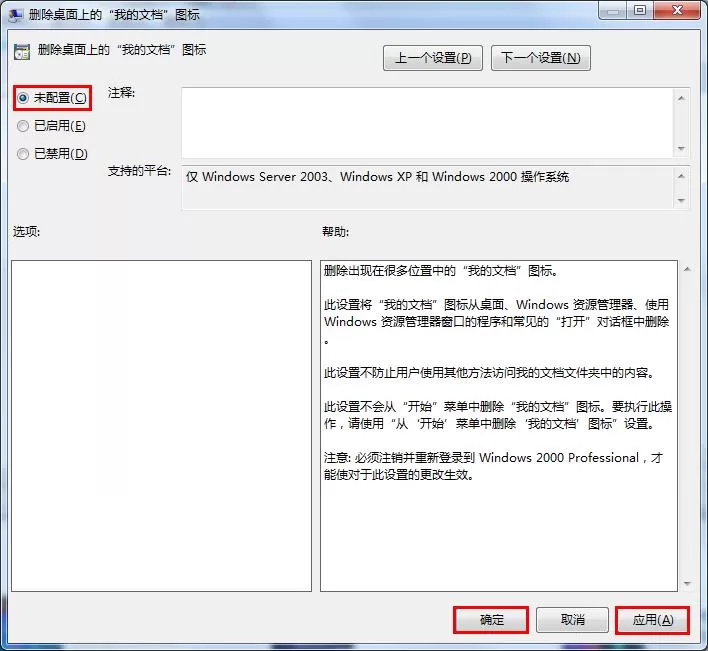Click the 选项 label
Image resolution: width=708 pixels, height=651 pixels.
pyautogui.click(x=26, y=232)
